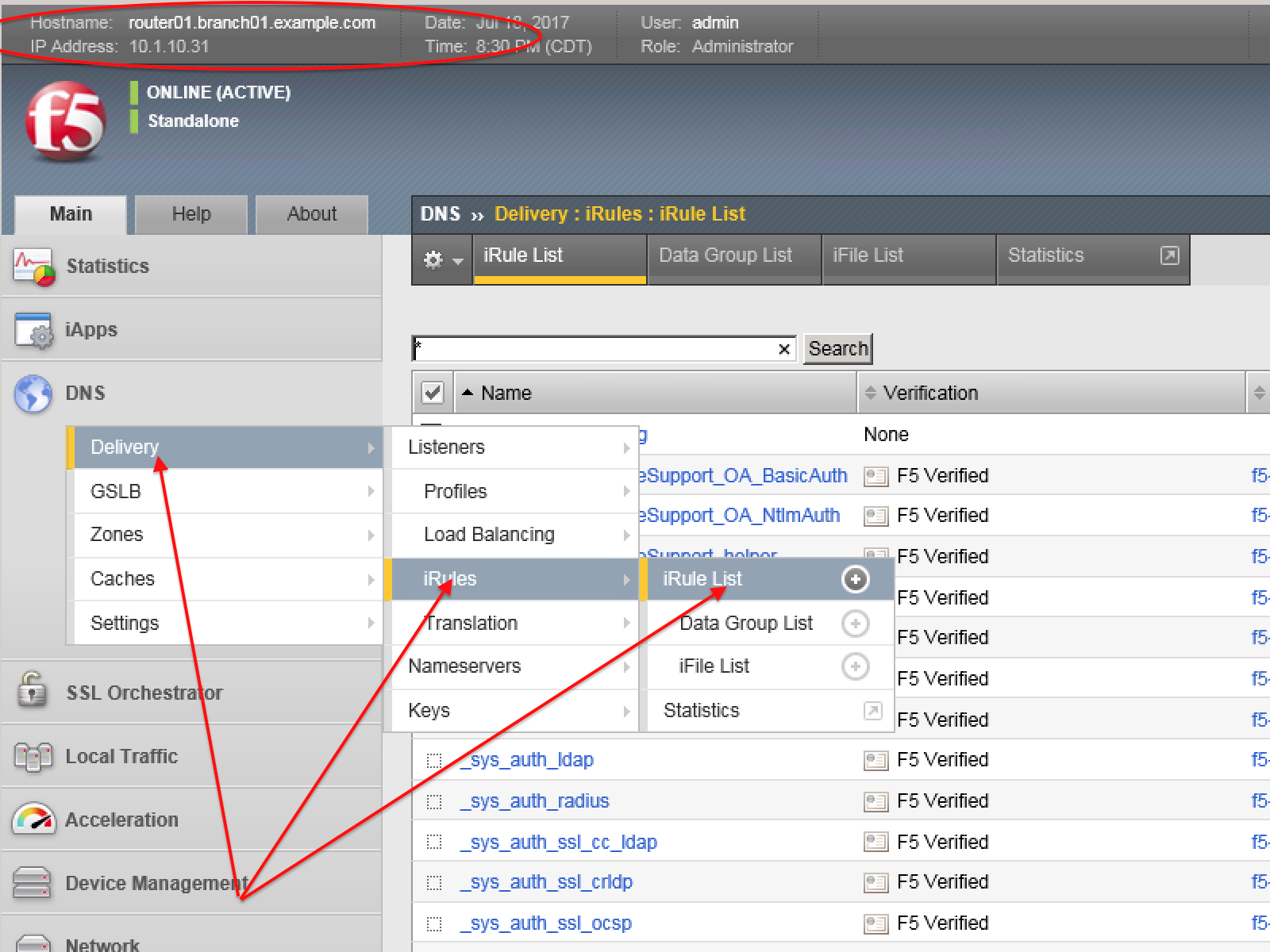Open Statistics in the iRules flyout

pos(702,711)
